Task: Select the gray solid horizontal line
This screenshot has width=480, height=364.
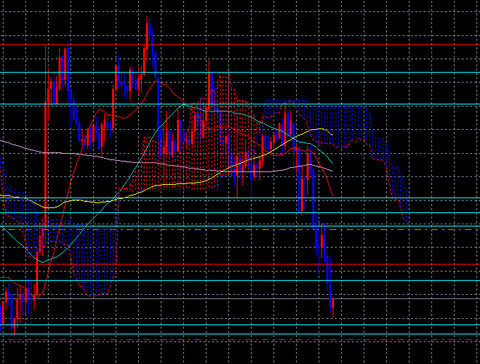Action: tap(240, 299)
